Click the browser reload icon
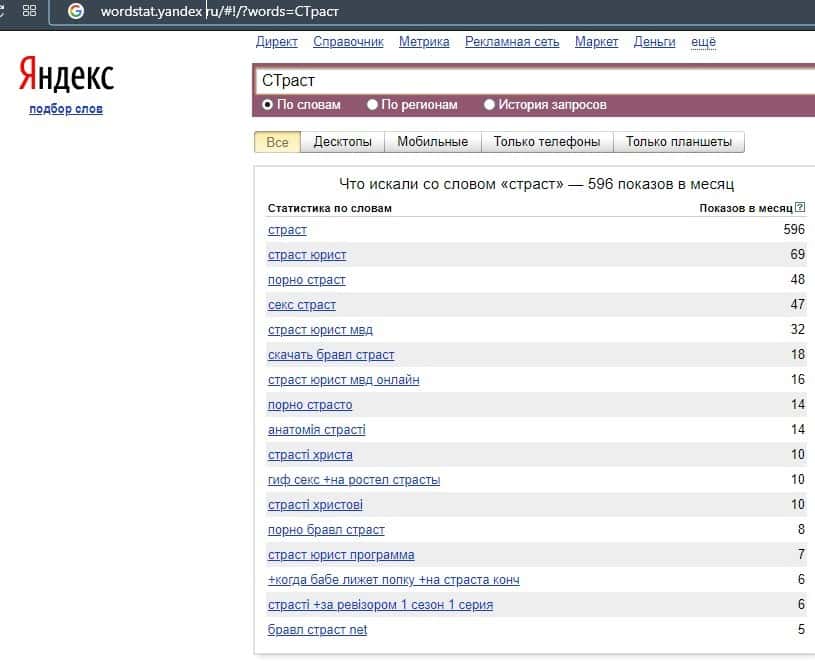The height and width of the screenshot is (668, 815). 3,11
